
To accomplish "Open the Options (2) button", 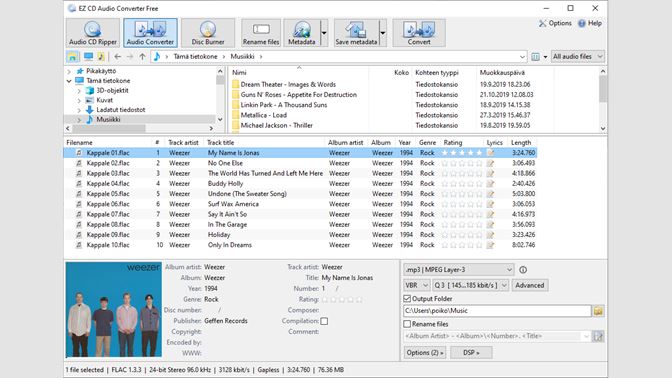I will (x=425, y=353).
